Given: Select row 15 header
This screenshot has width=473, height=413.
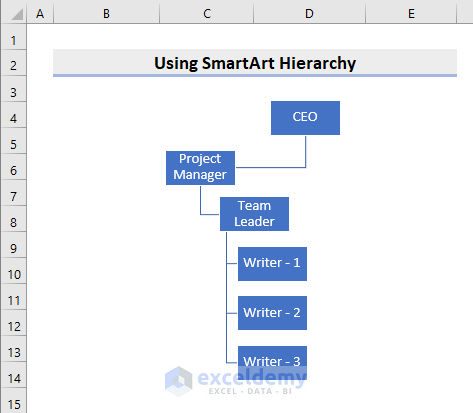Looking at the screenshot, I should click(x=14, y=401).
